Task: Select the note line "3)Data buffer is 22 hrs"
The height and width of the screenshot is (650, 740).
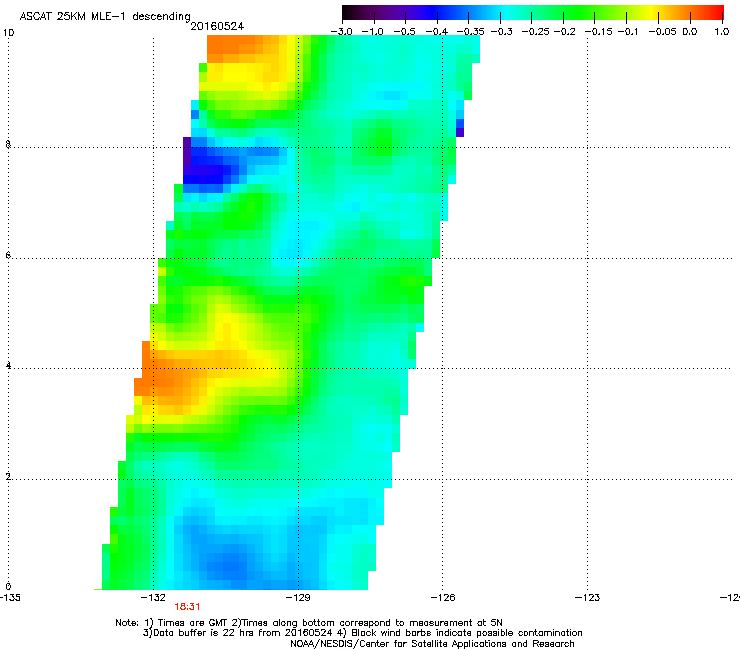Action: pyautogui.click(x=362, y=633)
